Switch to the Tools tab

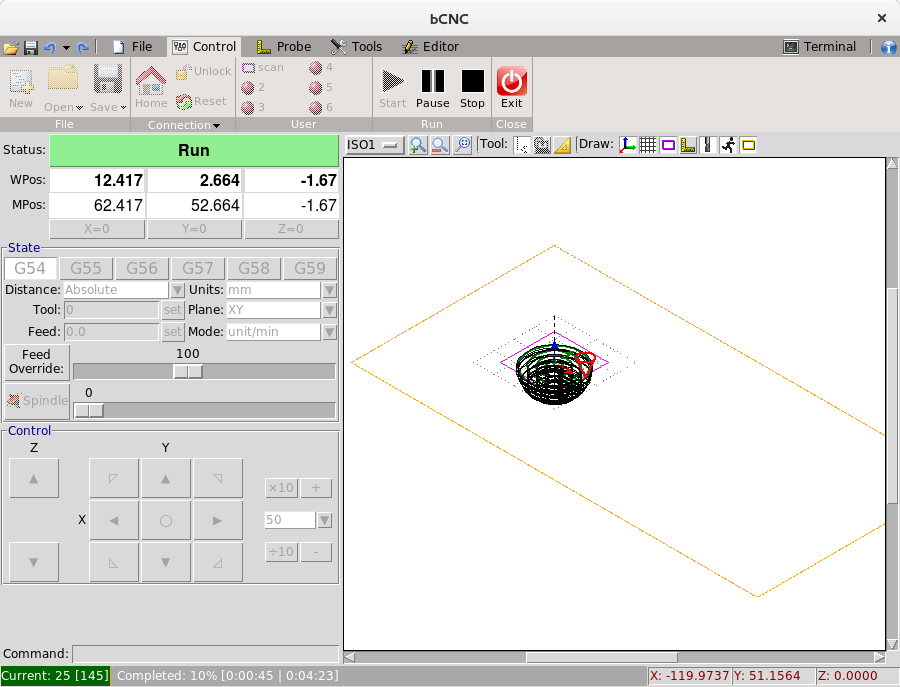356,47
